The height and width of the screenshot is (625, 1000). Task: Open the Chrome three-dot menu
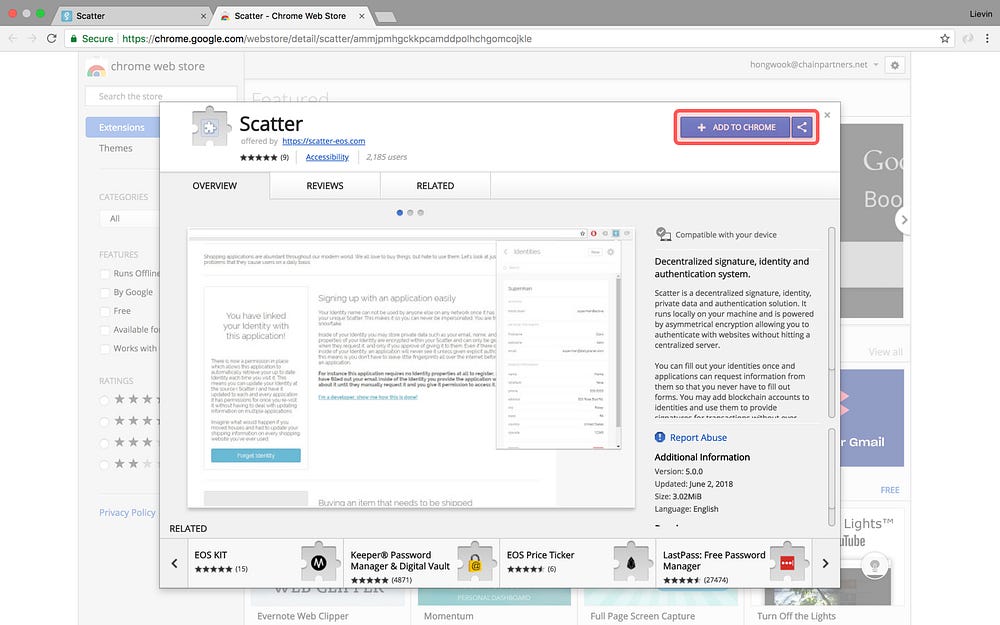(987, 38)
